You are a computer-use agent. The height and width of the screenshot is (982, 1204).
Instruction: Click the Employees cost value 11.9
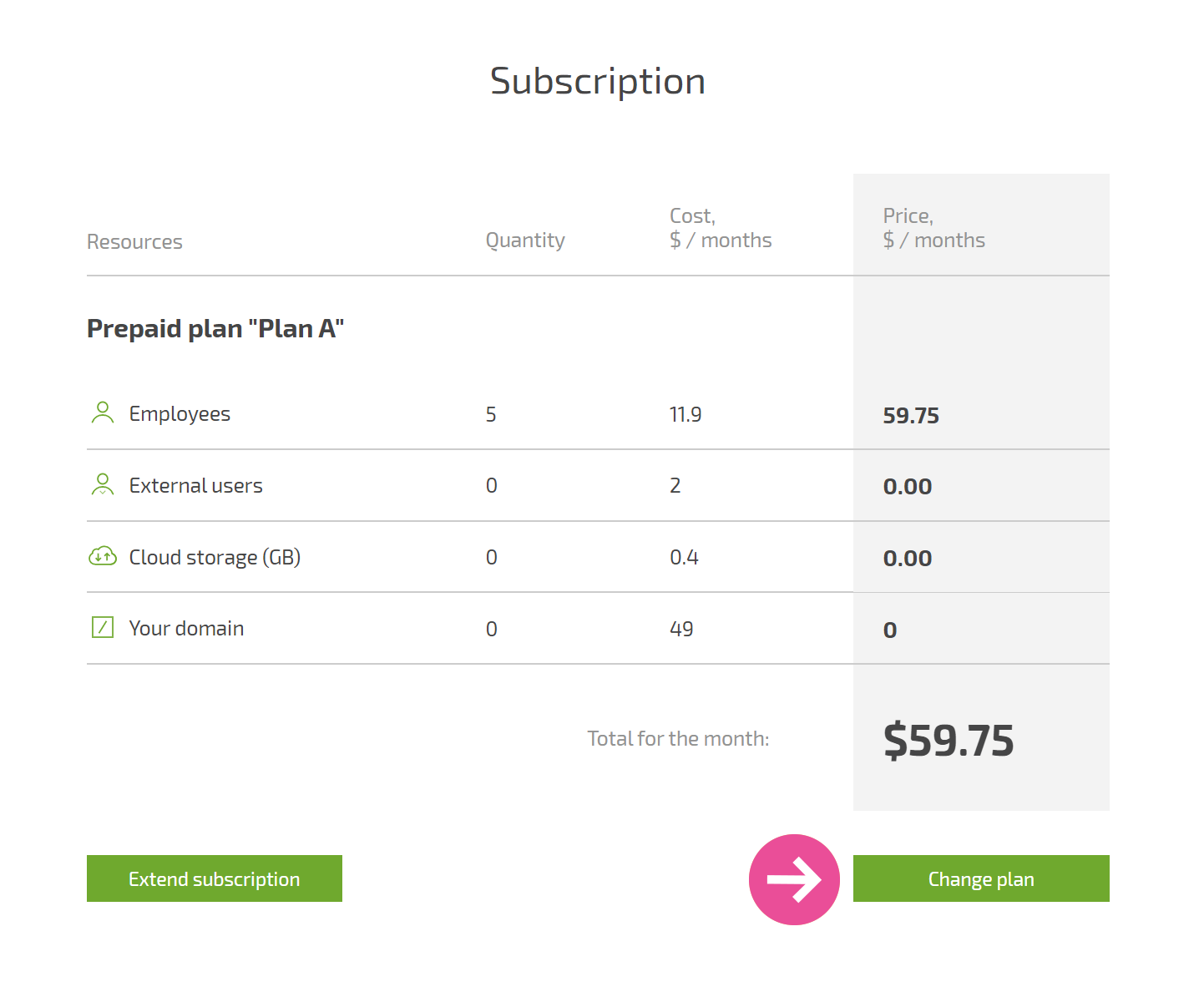point(685,414)
